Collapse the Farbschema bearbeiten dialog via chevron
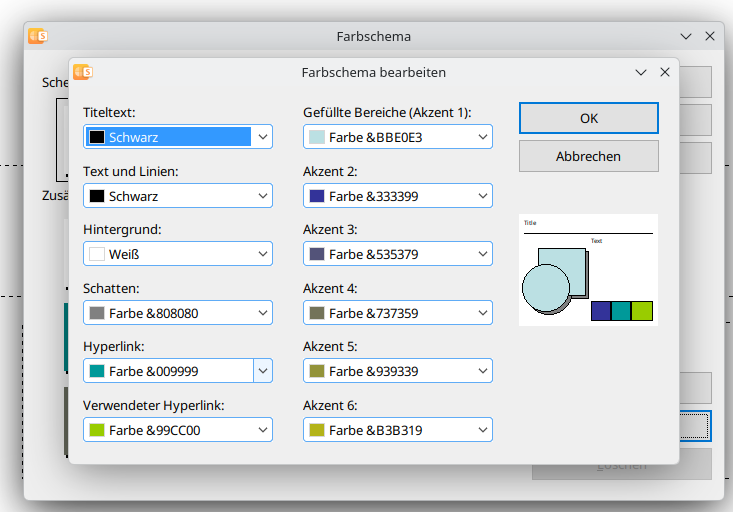This screenshot has height=512, width=733. (x=642, y=72)
